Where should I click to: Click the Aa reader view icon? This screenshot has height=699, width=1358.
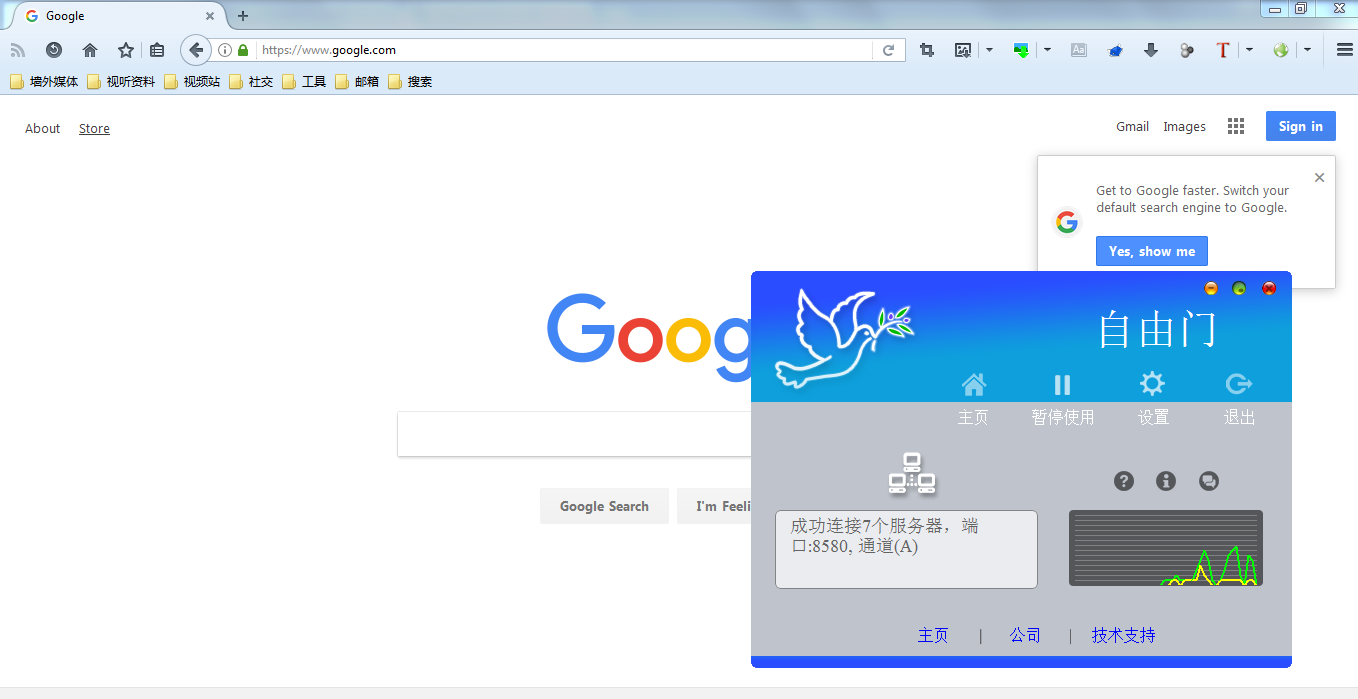(1078, 50)
